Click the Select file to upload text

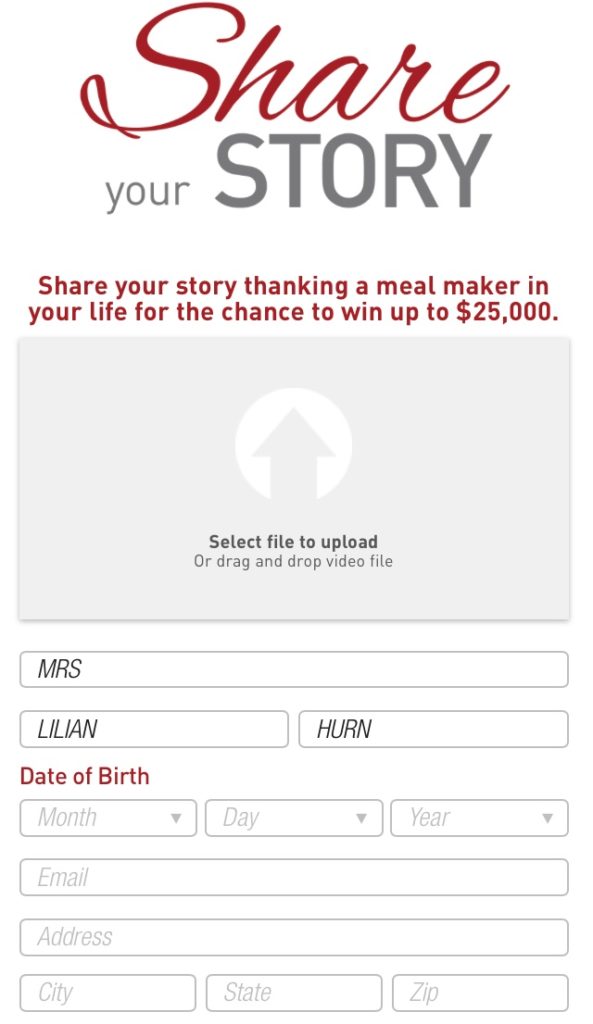293,541
